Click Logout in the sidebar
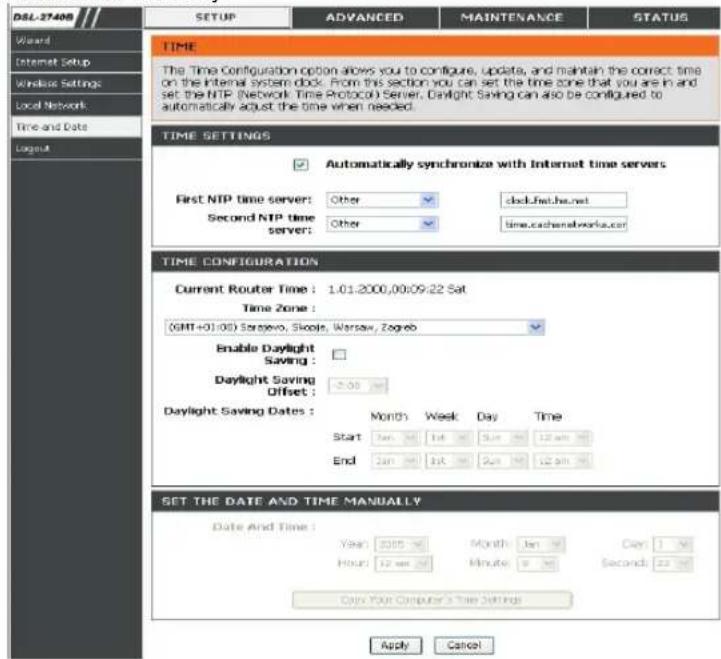Image resolution: width=721 pixels, height=659 pixels. (76, 148)
